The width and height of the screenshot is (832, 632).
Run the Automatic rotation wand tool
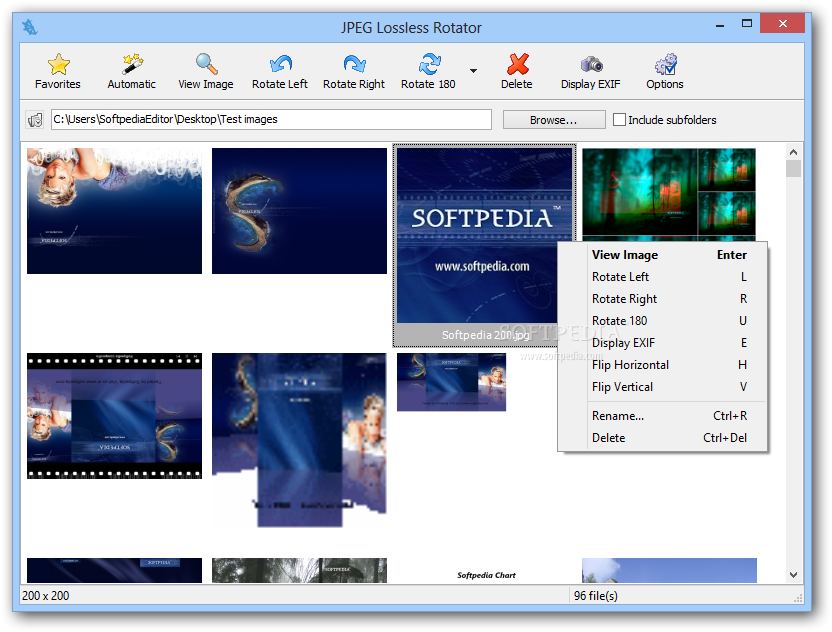(132, 64)
